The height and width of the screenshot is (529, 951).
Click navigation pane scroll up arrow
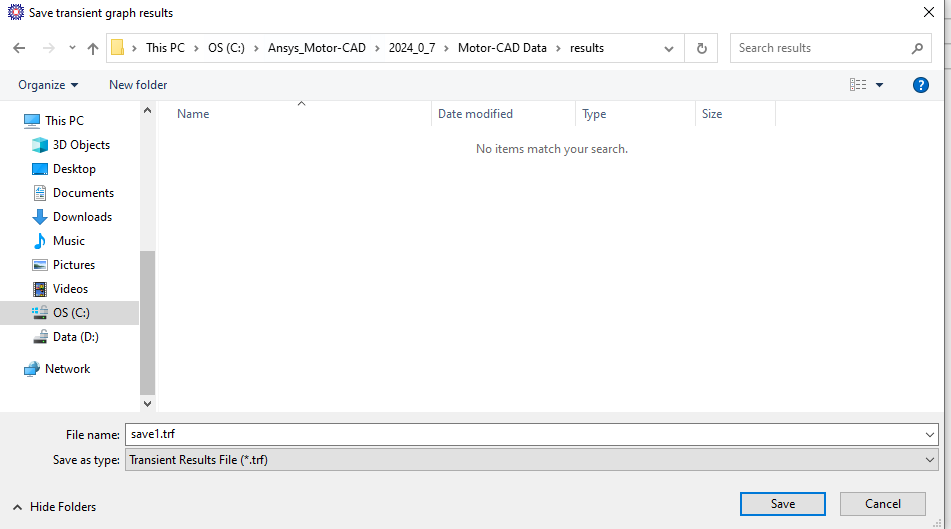tap(147, 110)
